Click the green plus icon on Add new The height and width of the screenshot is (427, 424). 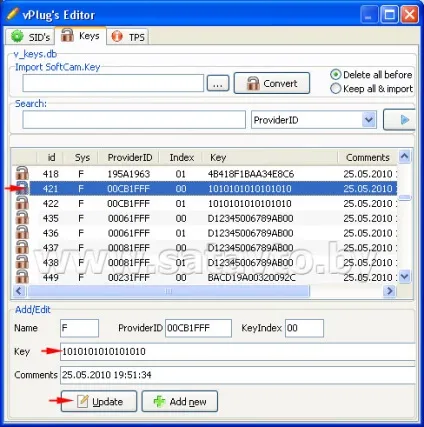pyautogui.click(x=159, y=401)
